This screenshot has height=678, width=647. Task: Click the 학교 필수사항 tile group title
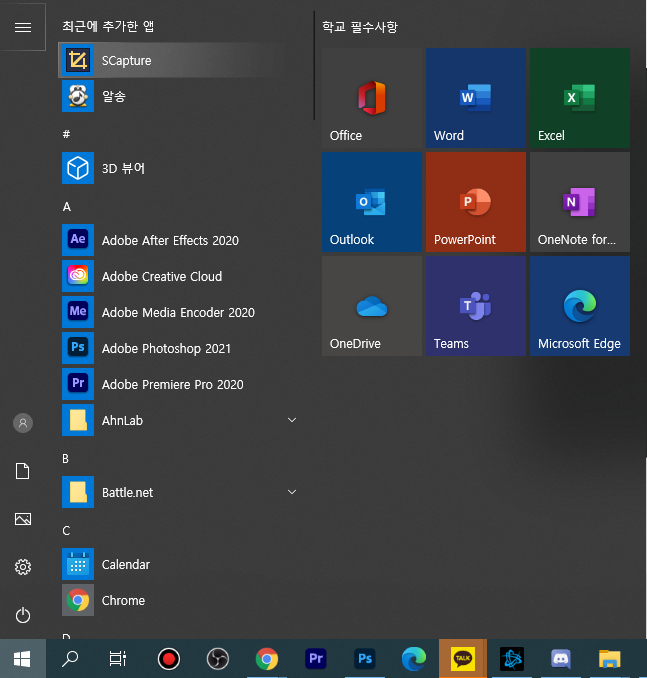click(360, 27)
